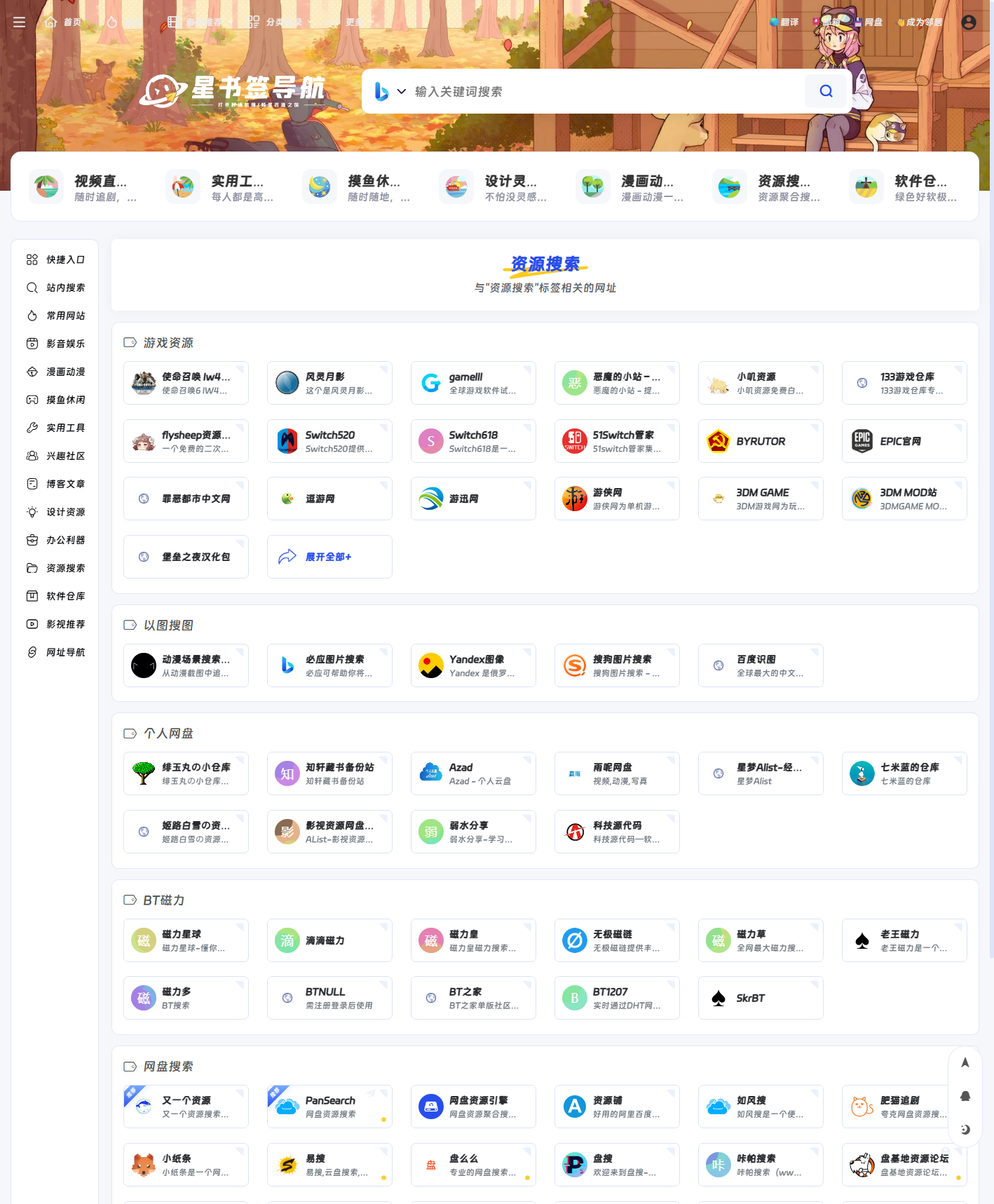
Task: Click the 无极磁链 icon
Action: pos(575,940)
